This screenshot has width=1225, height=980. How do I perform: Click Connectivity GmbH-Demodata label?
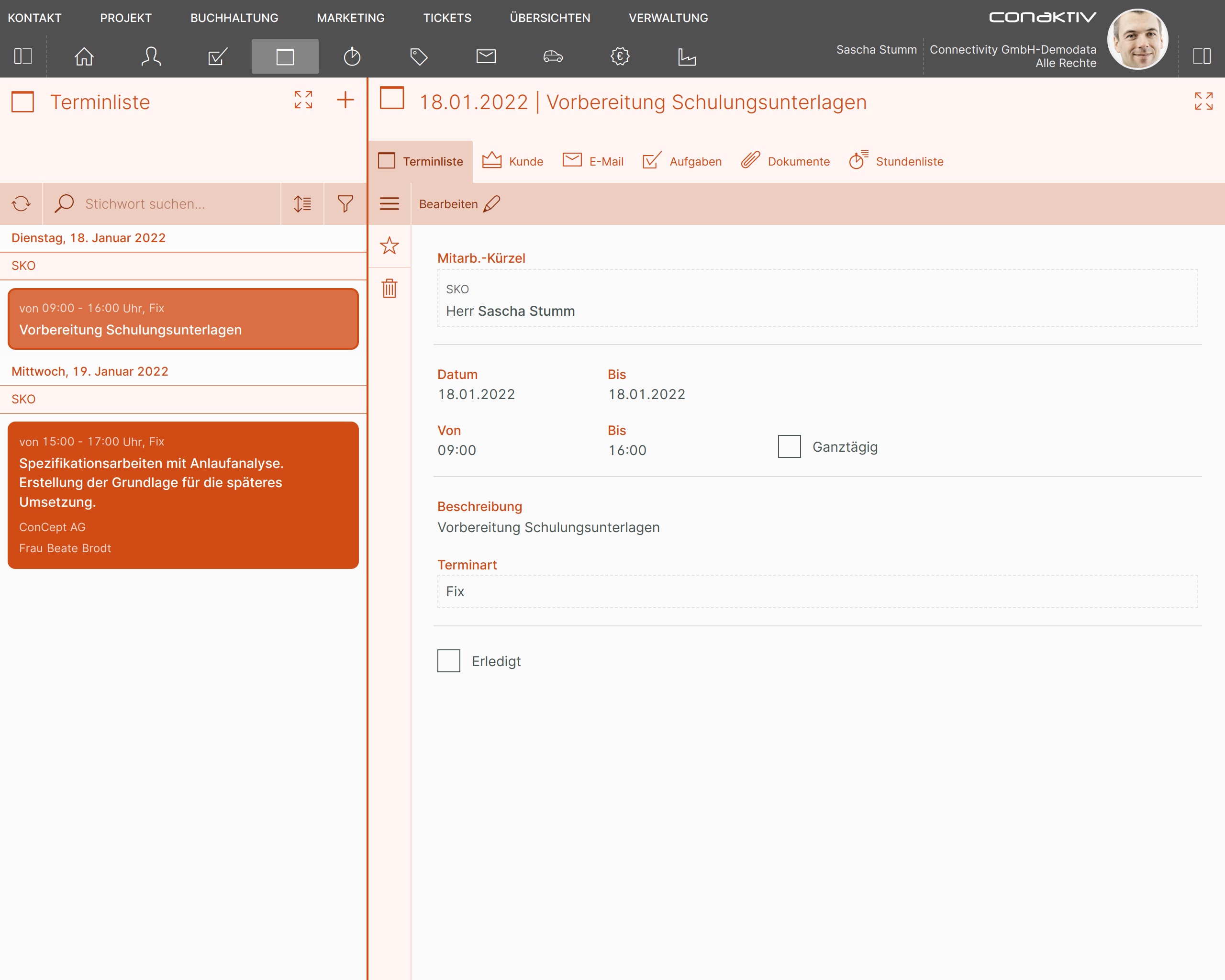[x=1013, y=49]
